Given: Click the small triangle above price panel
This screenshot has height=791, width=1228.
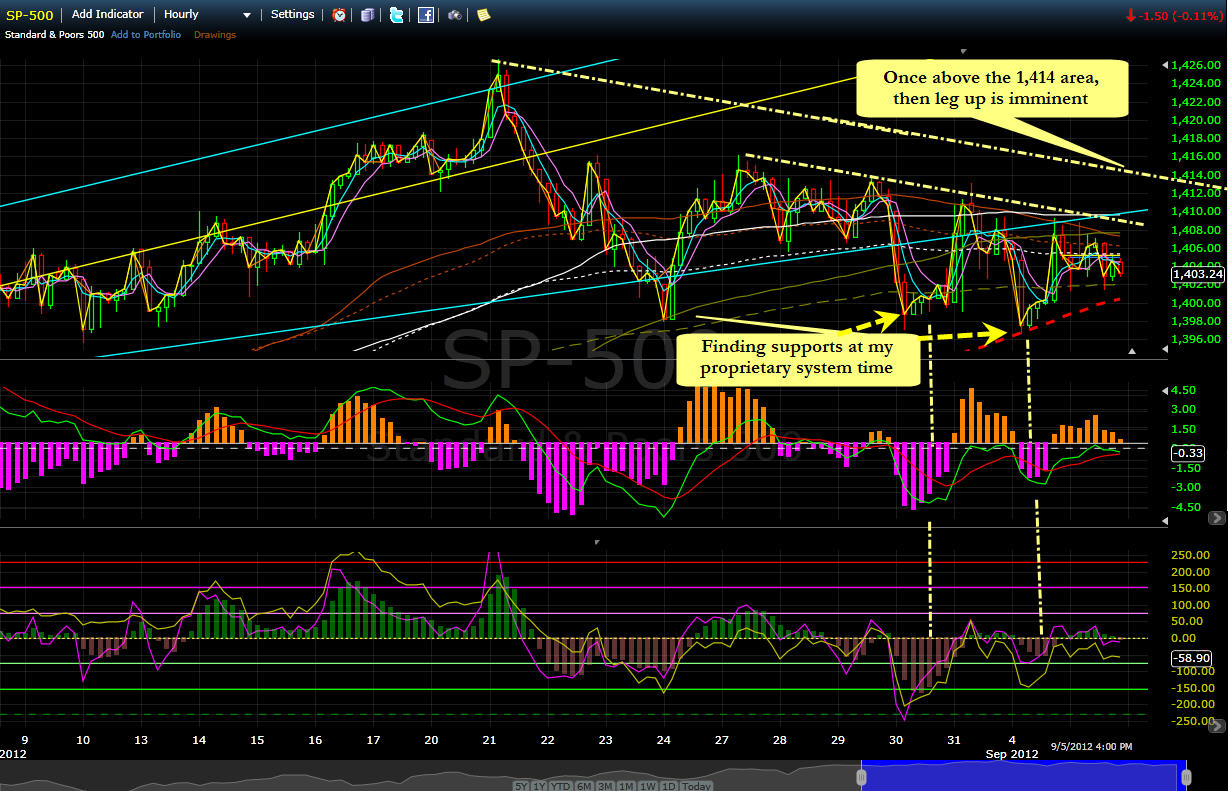Looking at the screenshot, I should click(x=964, y=50).
